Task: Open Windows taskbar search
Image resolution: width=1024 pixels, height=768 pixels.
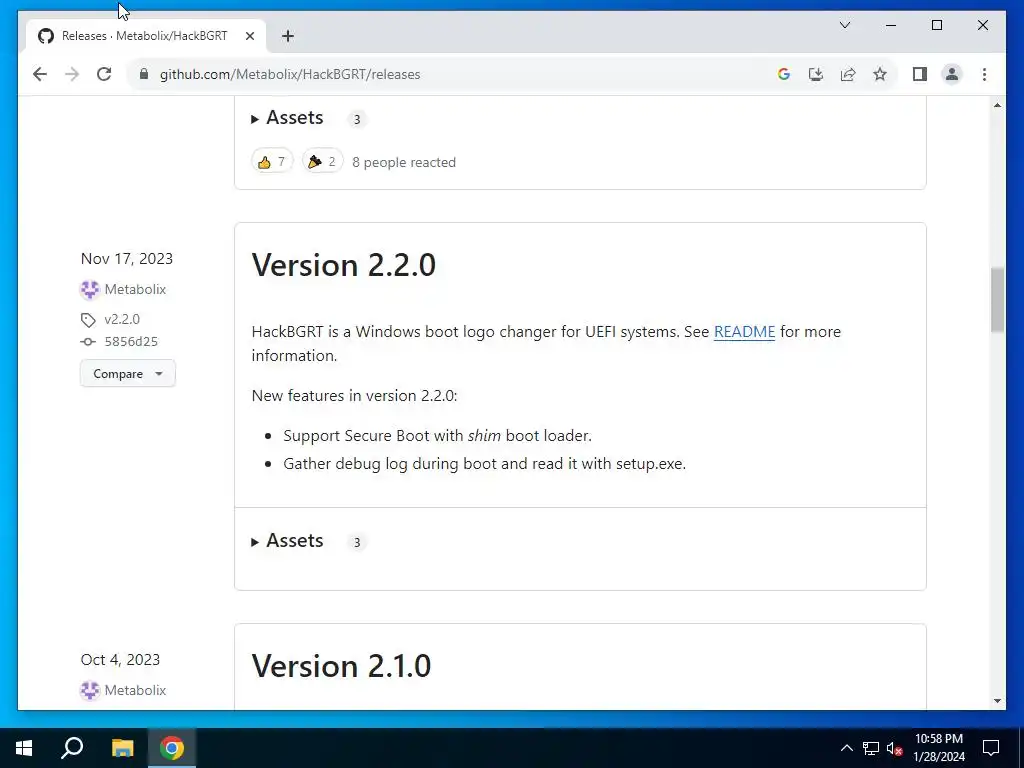Action: coord(72,748)
